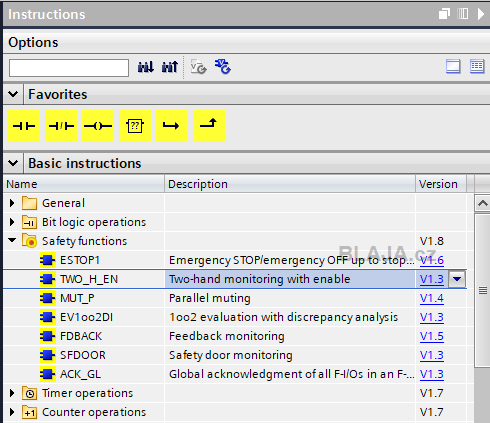Click the search downward icon

pyautogui.click(x=146, y=67)
